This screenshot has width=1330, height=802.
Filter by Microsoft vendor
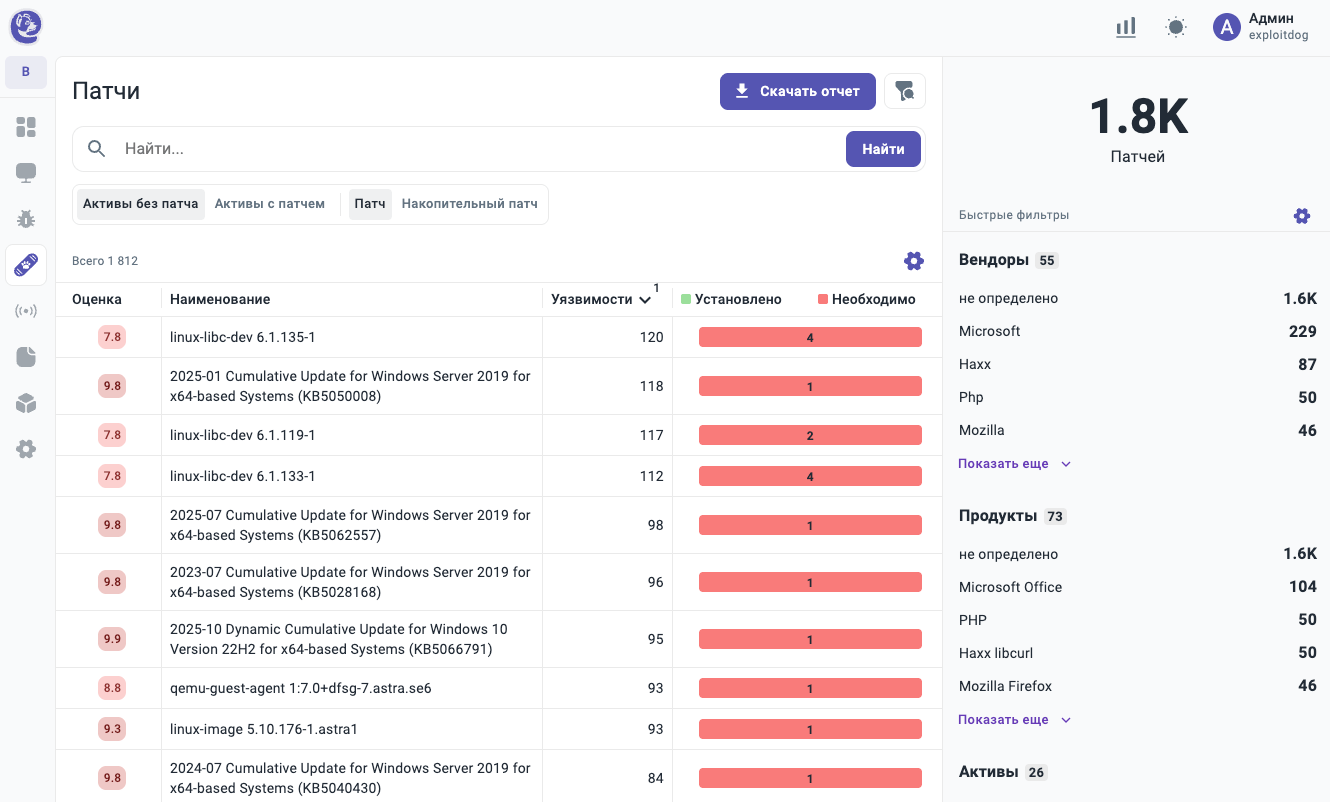990,331
